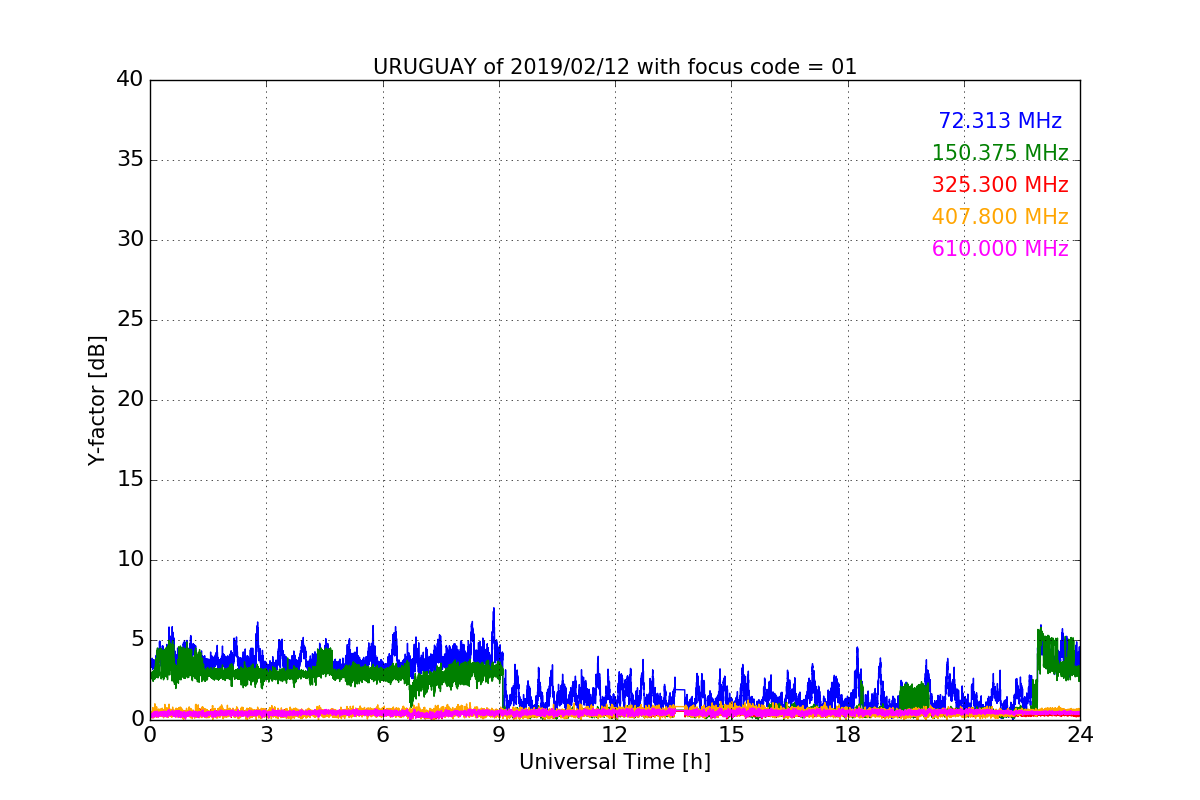This screenshot has width=1200, height=800.
Task: Click y-axis tick label 15
Action: pyautogui.click(x=130, y=479)
